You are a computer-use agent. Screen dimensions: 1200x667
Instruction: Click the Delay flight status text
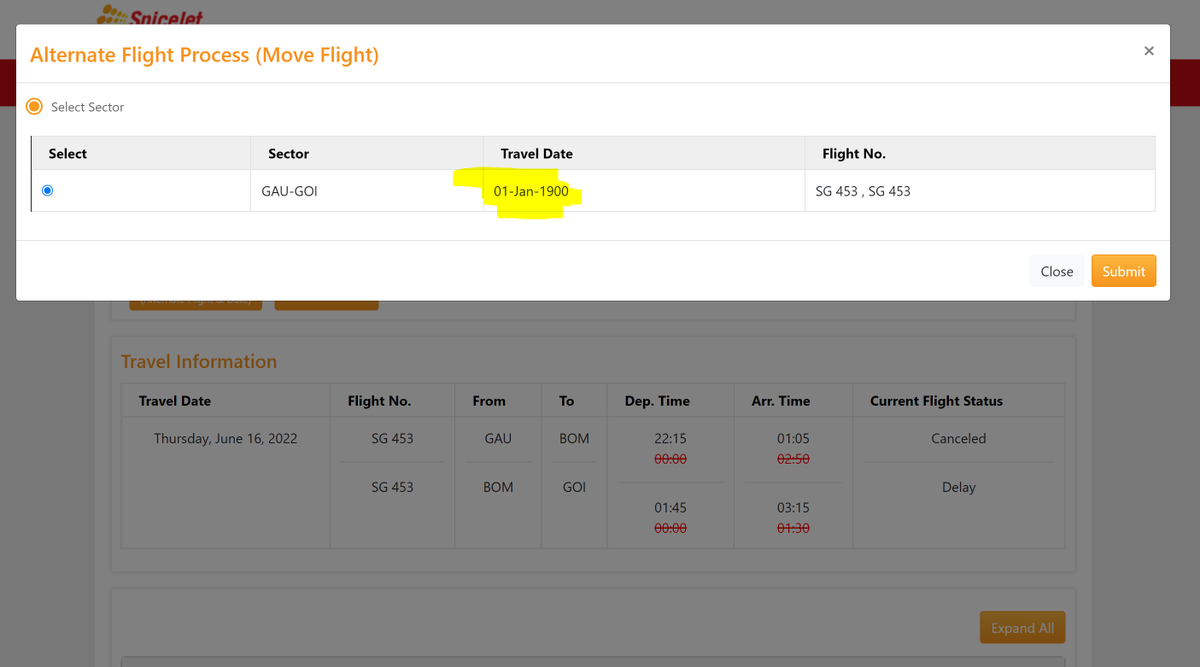click(x=958, y=487)
